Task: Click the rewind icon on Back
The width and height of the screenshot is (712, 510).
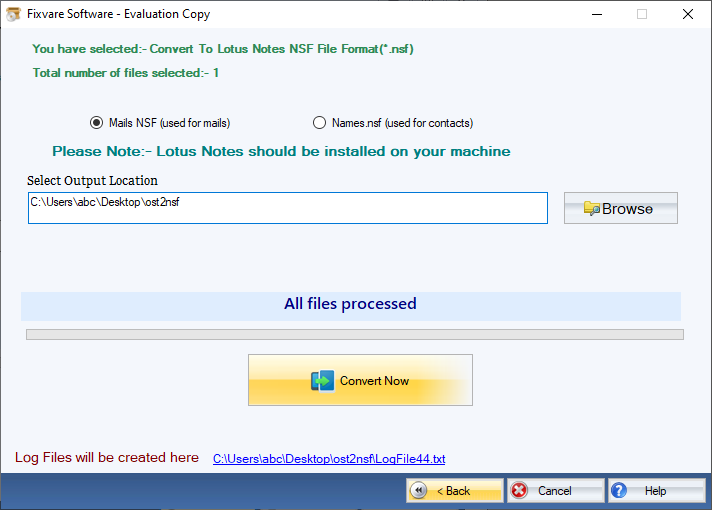Action: (x=419, y=490)
